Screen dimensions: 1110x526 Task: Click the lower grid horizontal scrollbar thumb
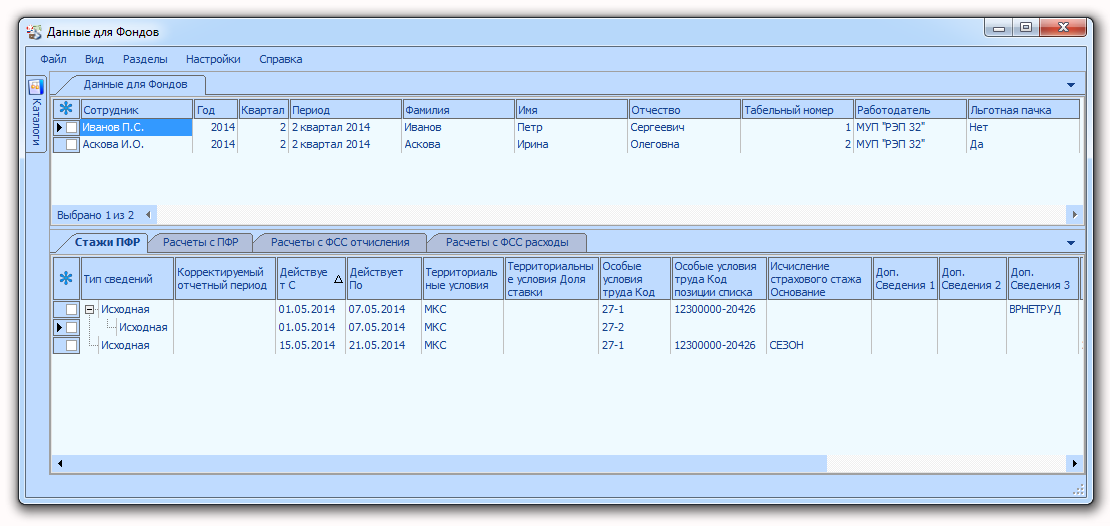pyautogui.click(x=446, y=463)
